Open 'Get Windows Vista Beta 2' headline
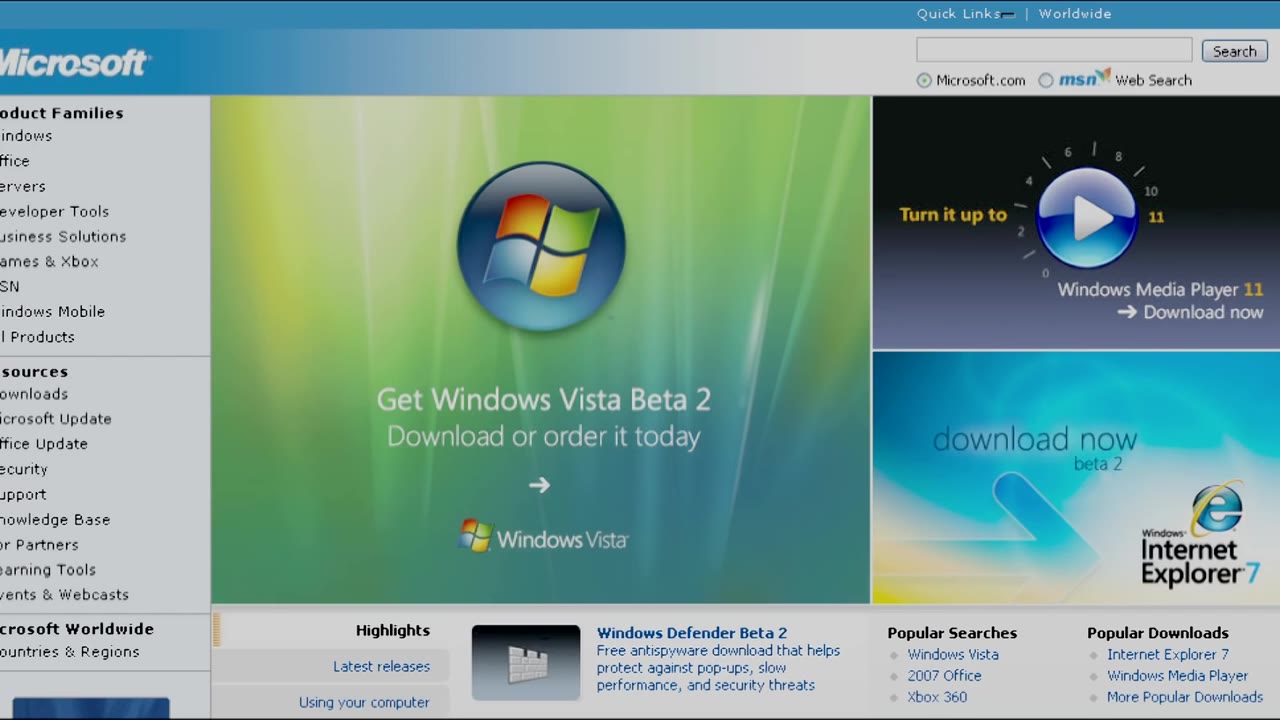This screenshot has height=720, width=1280. [x=544, y=400]
